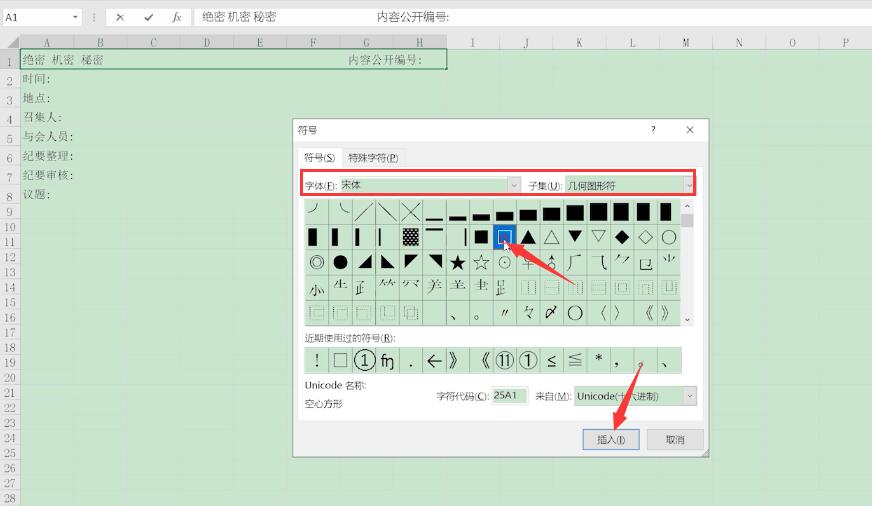Expand the 字体 font dropdown
Image resolution: width=872 pixels, height=506 pixels.
pyautogui.click(x=514, y=185)
